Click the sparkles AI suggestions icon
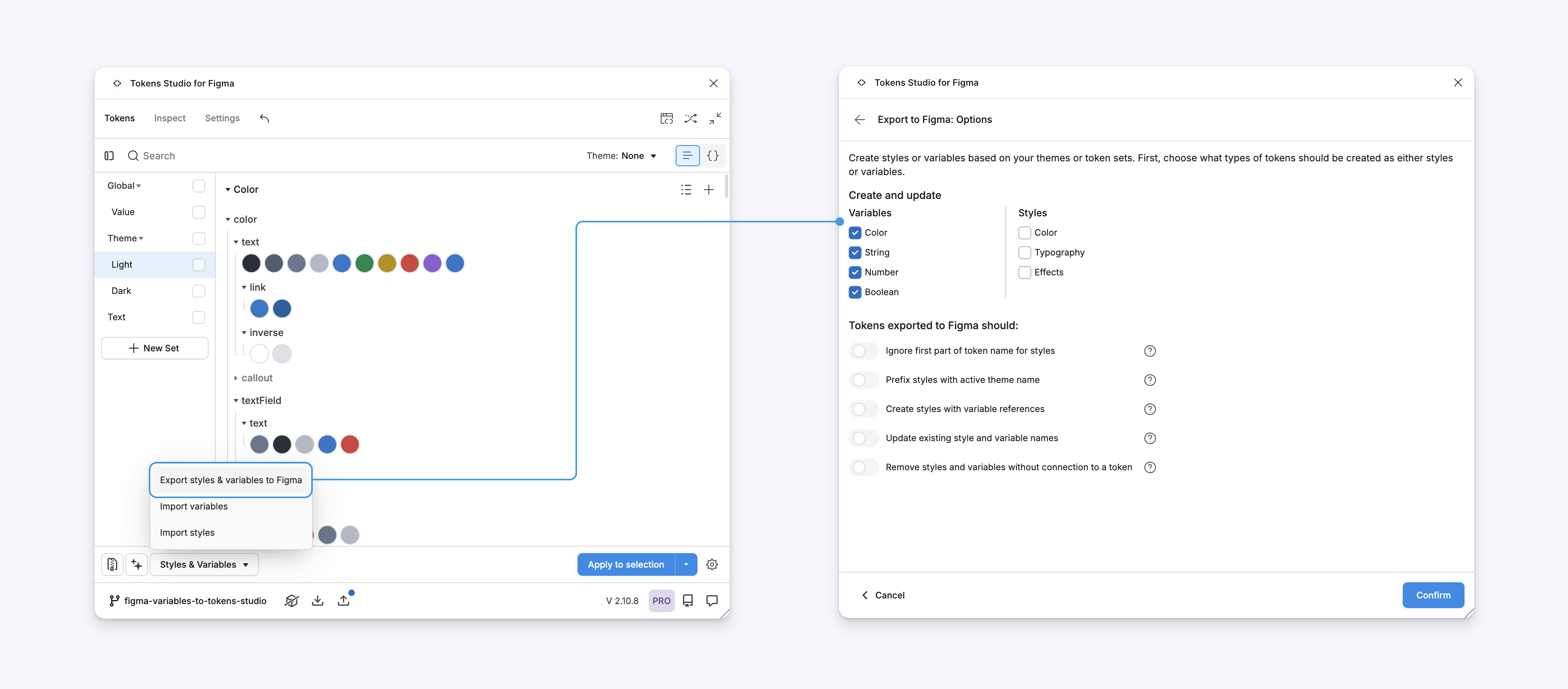Viewport: 1568px width, 689px height. click(x=136, y=564)
